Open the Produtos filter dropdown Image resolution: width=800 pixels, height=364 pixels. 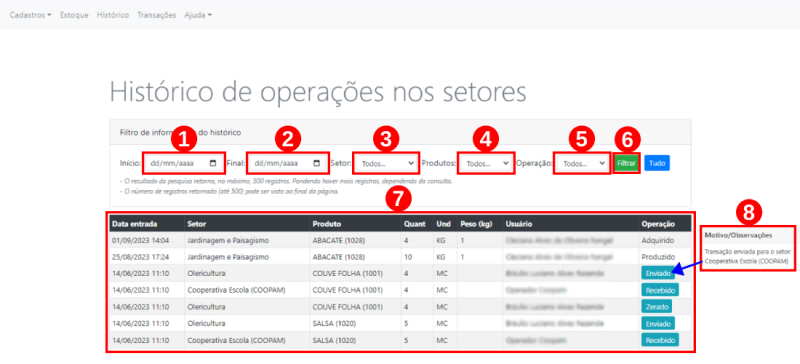coord(486,163)
